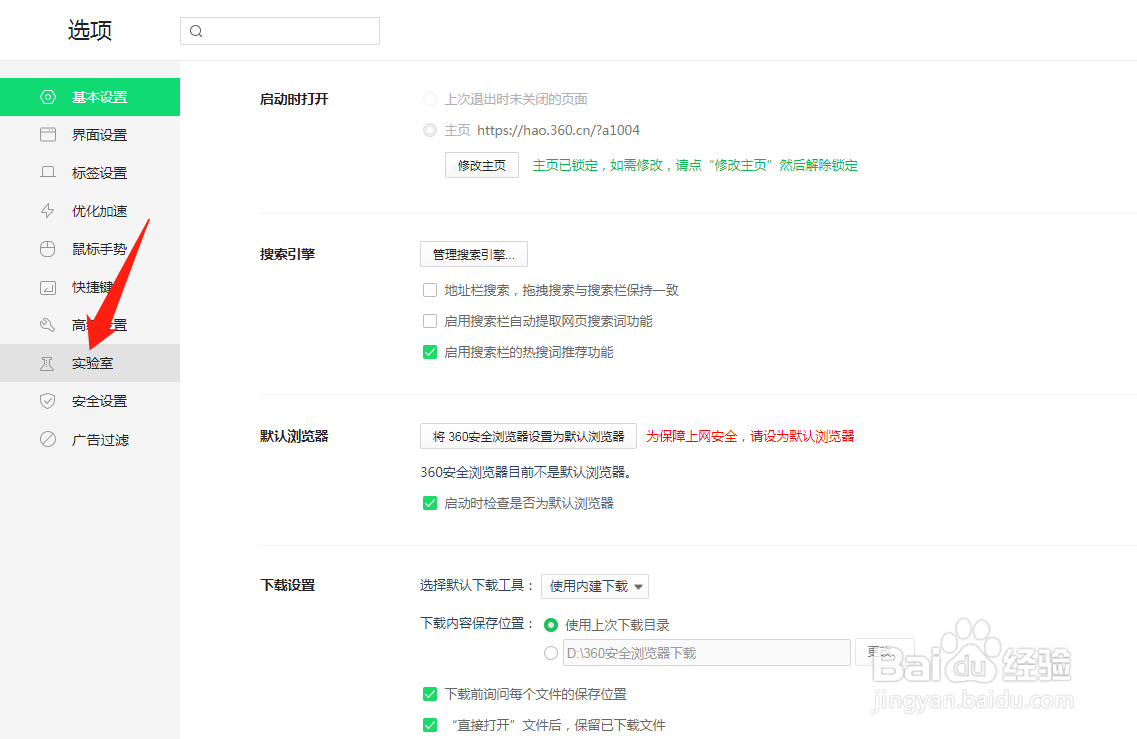Click the options search input field
The height and width of the screenshot is (739, 1137).
(280, 31)
